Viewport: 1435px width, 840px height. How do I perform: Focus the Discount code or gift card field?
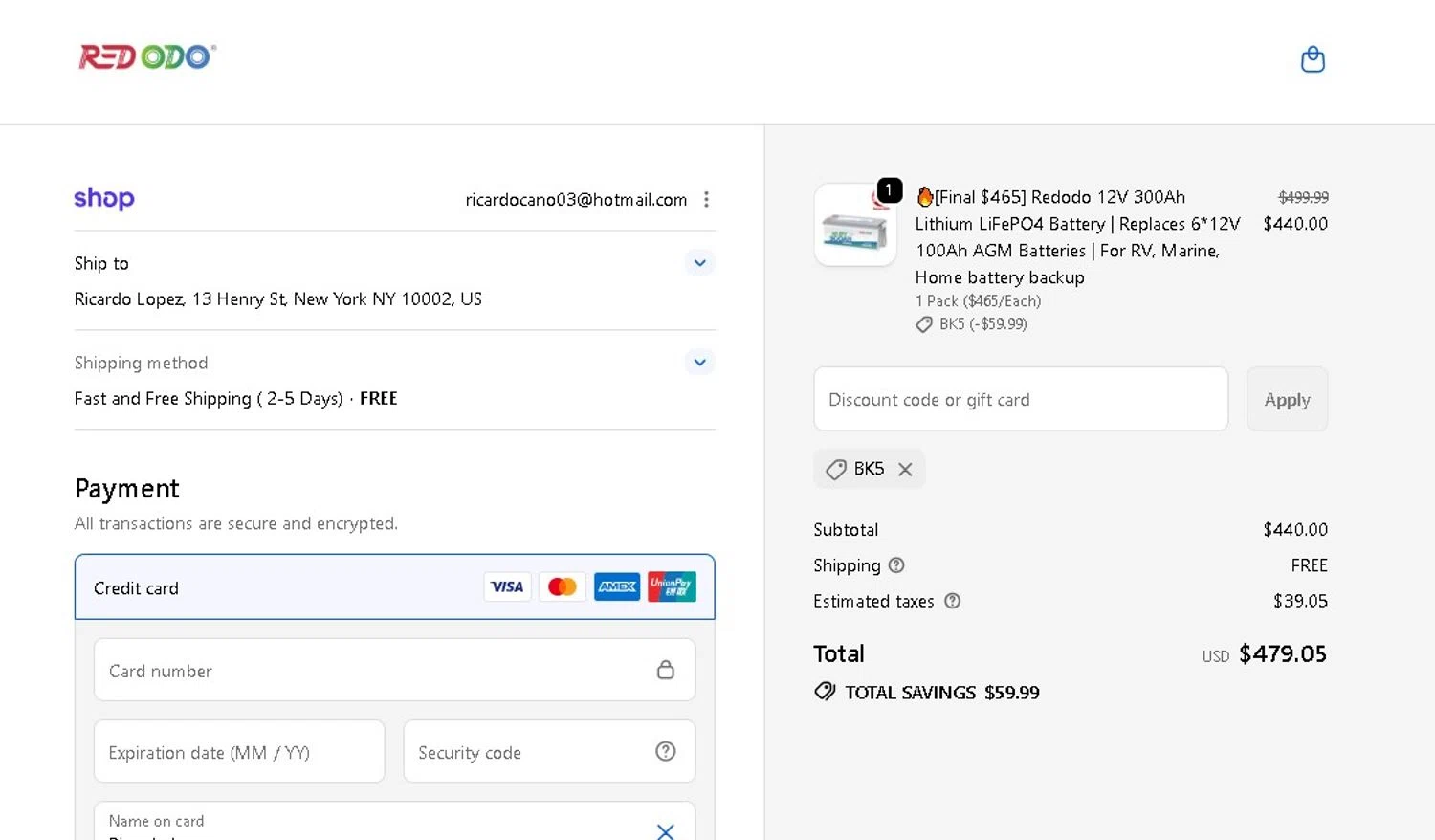pyautogui.click(x=1021, y=399)
